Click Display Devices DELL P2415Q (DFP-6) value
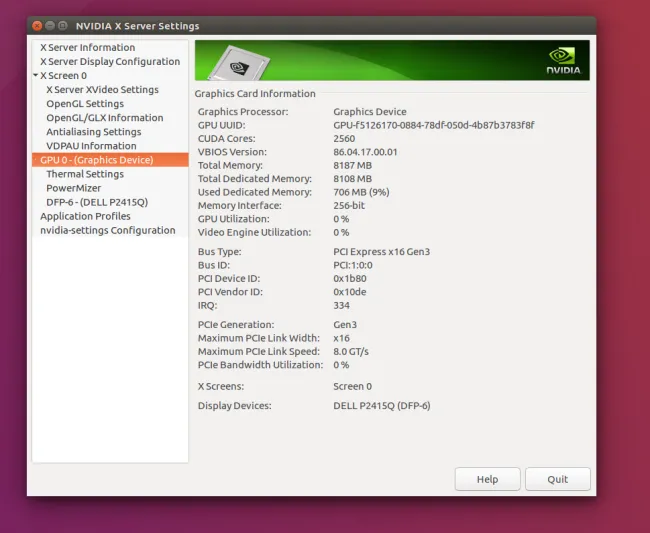The width and height of the screenshot is (650, 533). point(382,406)
